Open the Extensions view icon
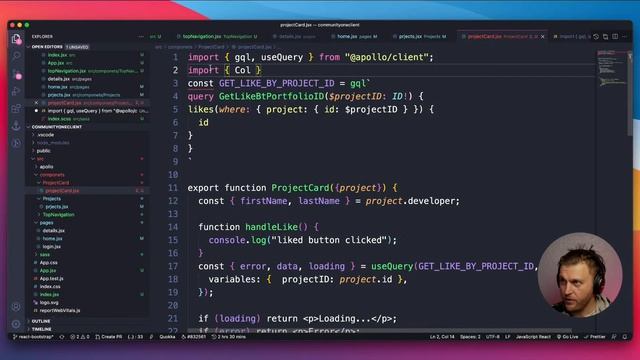The width and height of the screenshot is (640, 360). pyautogui.click(x=16, y=108)
